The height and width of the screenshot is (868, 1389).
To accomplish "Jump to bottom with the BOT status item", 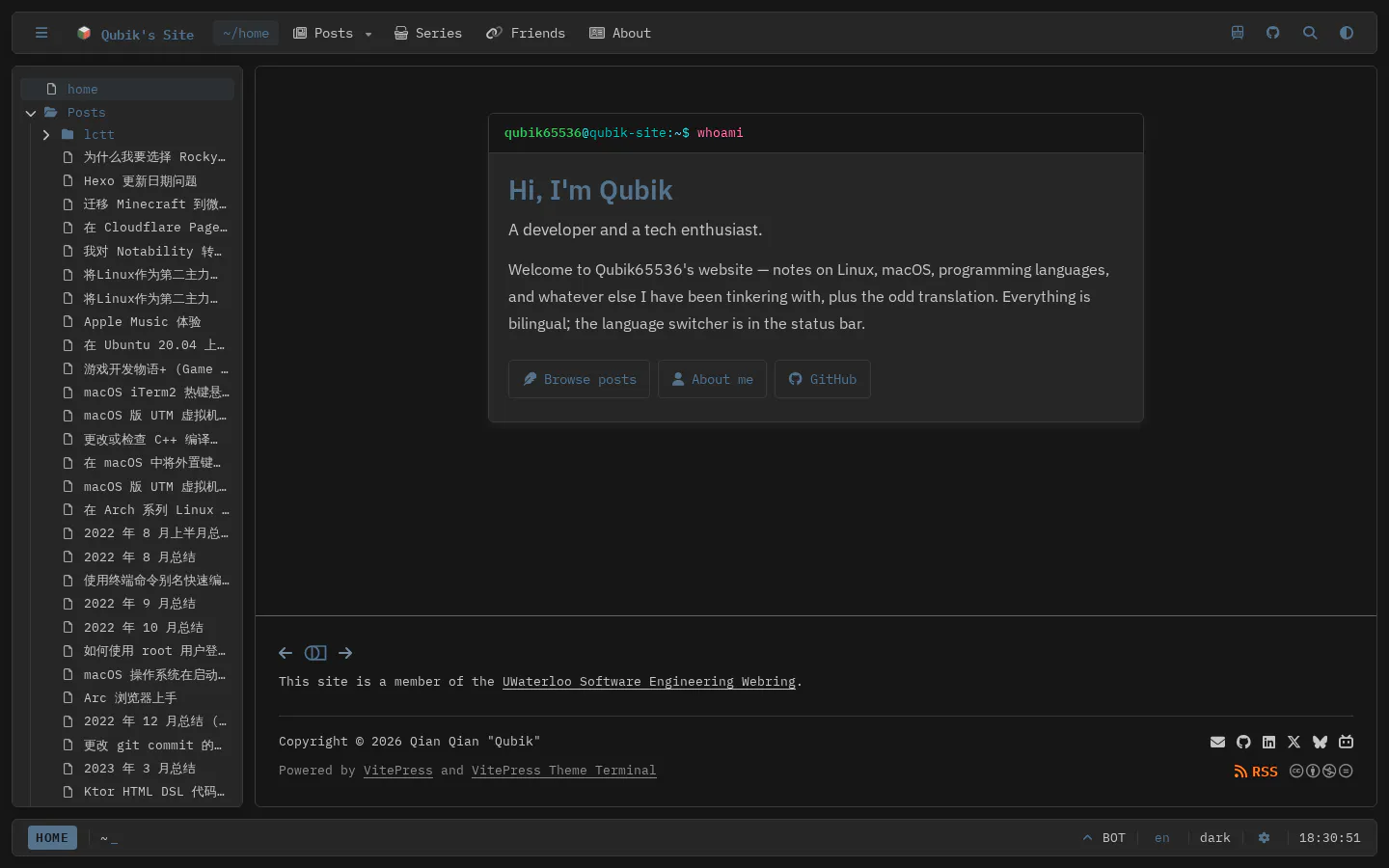I will (x=1104, y=838).
